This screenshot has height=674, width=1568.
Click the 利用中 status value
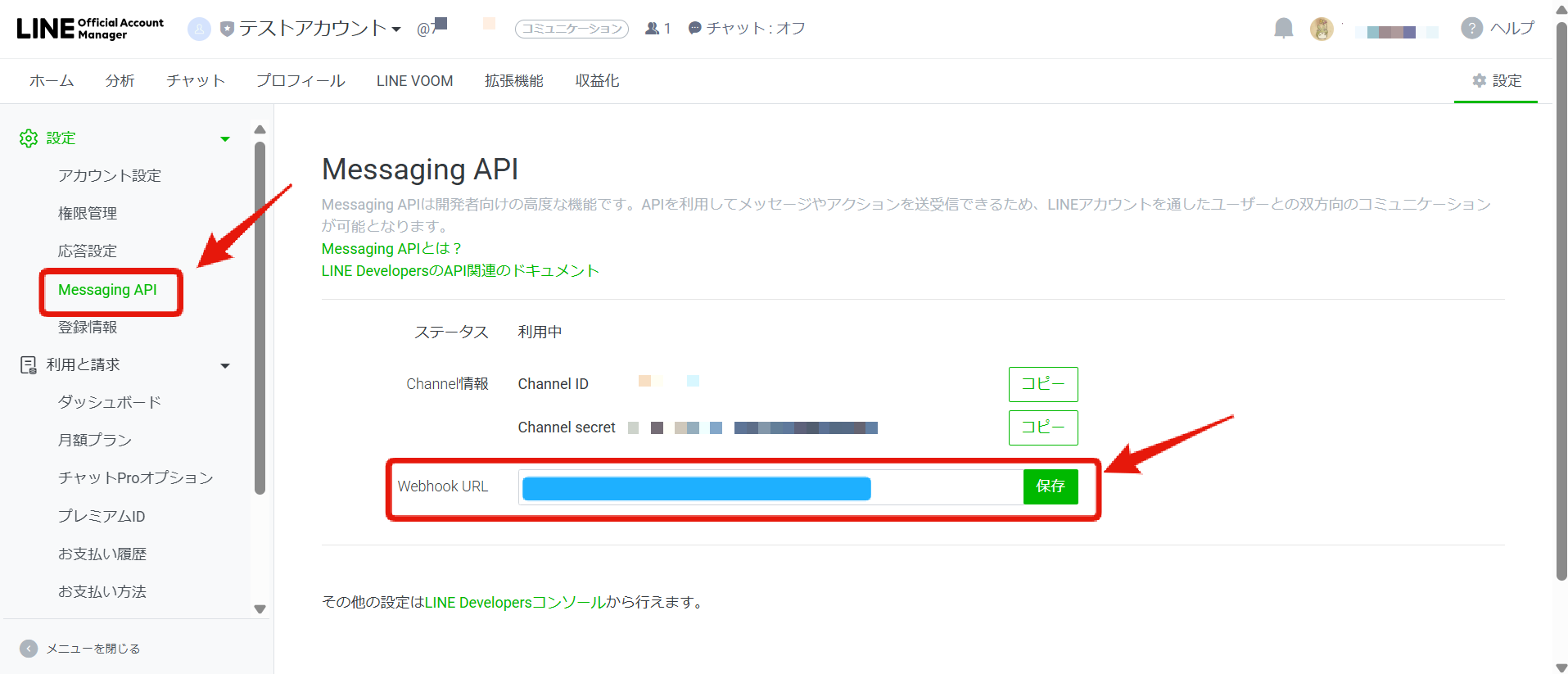pyautogui.click(x=540, y=332)
